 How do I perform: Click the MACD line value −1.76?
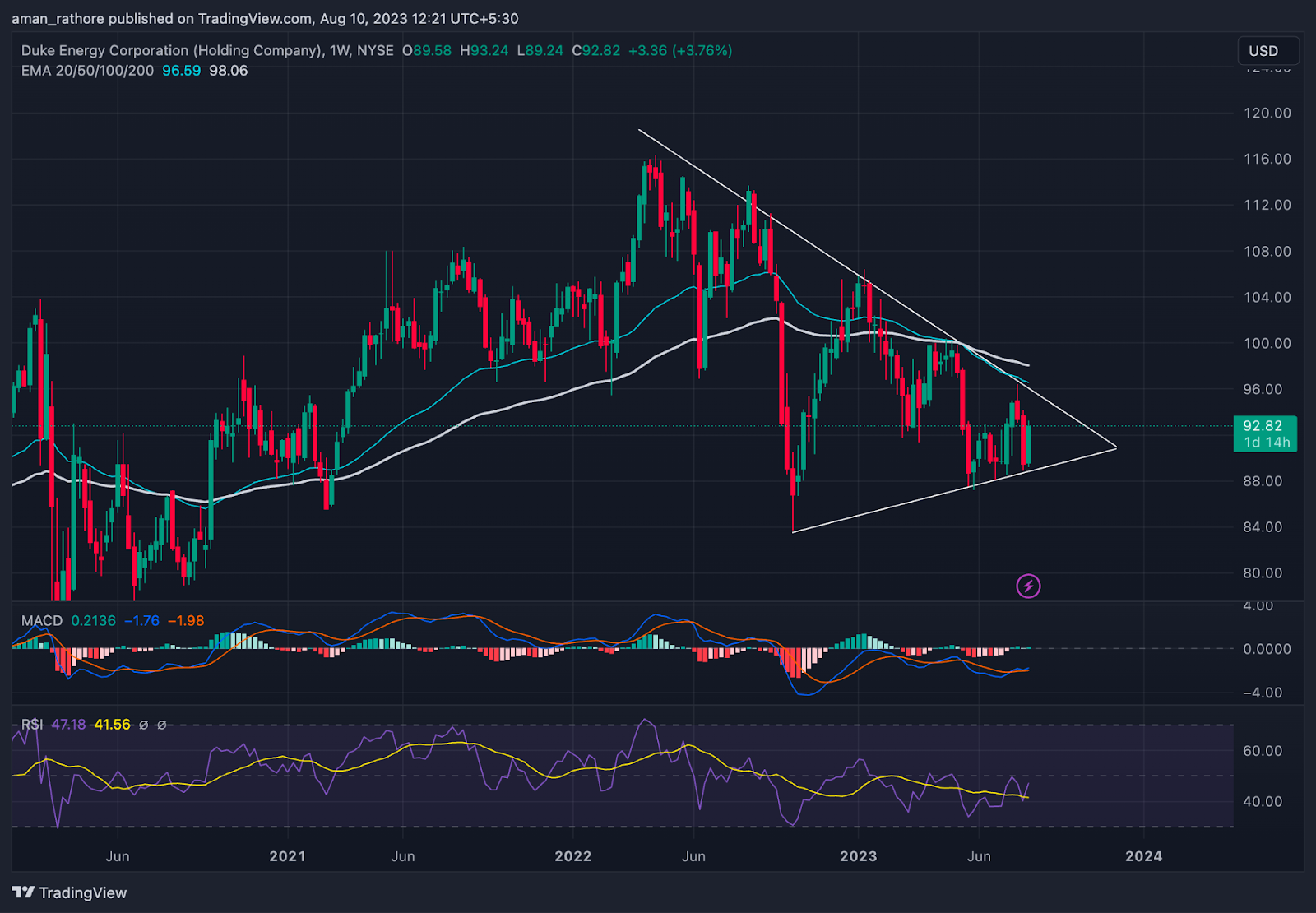pyautogui.click(x=141, y=621)
